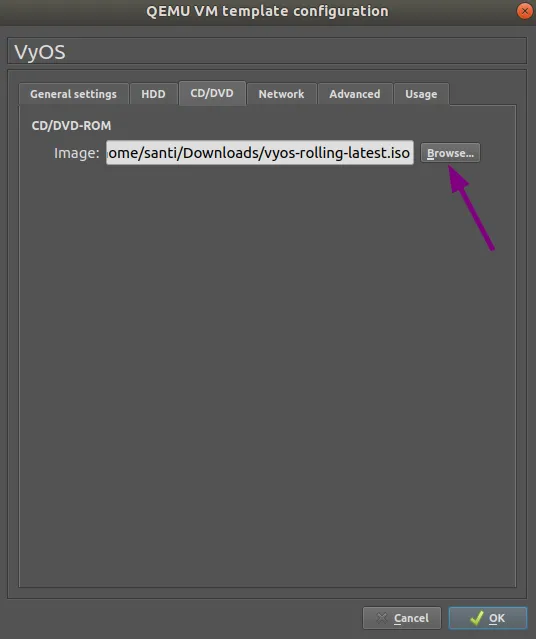Switch to the General settings tab
Image resolution: width=536 pixels, height=639 pixels.
[73, 94]
